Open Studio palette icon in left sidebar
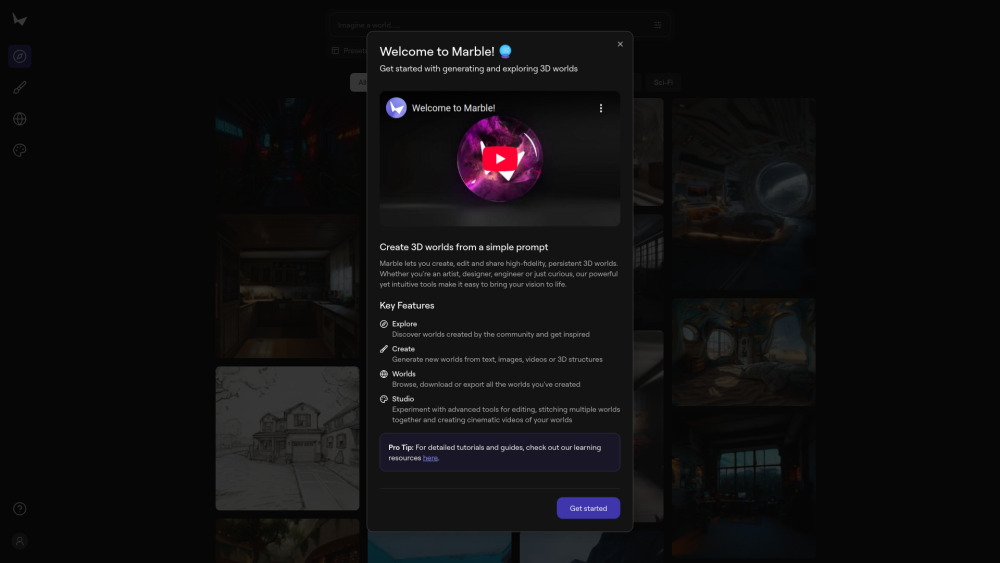Screen dimensions: 1000x563 pyautogui.click(x=20, y=150)
